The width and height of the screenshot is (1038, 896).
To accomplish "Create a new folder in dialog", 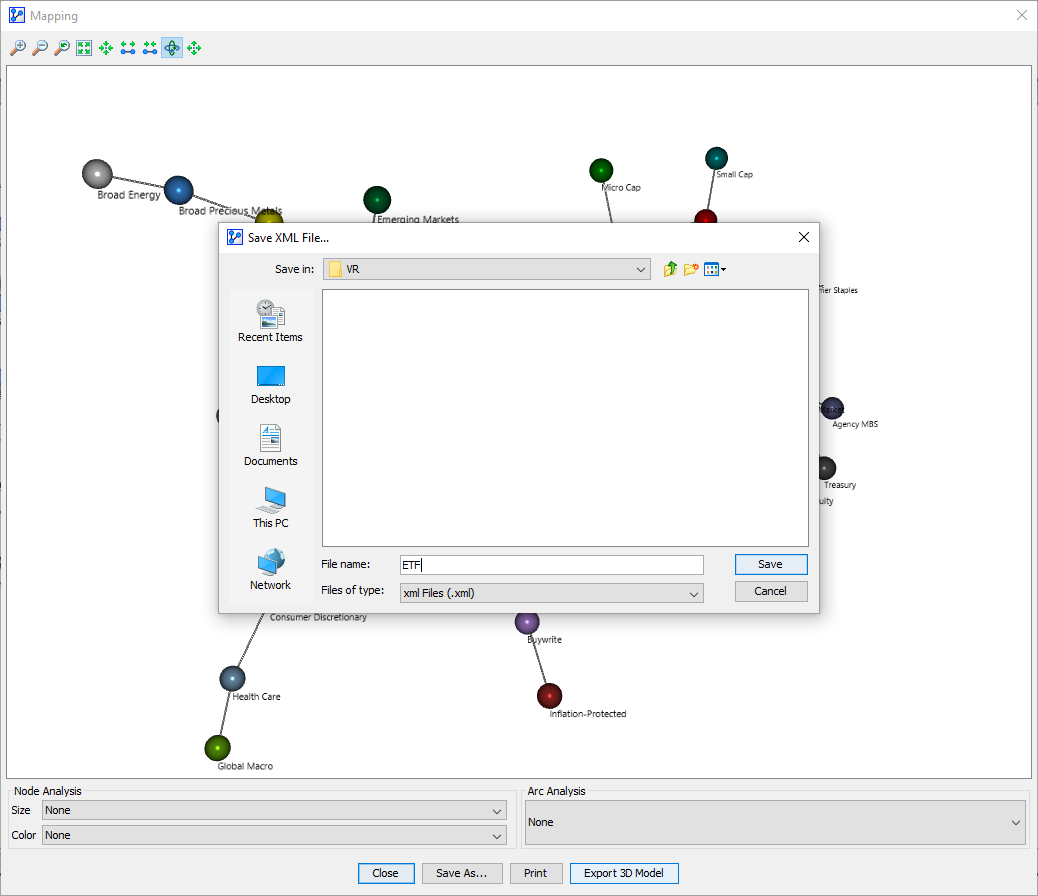I will 691,269.
